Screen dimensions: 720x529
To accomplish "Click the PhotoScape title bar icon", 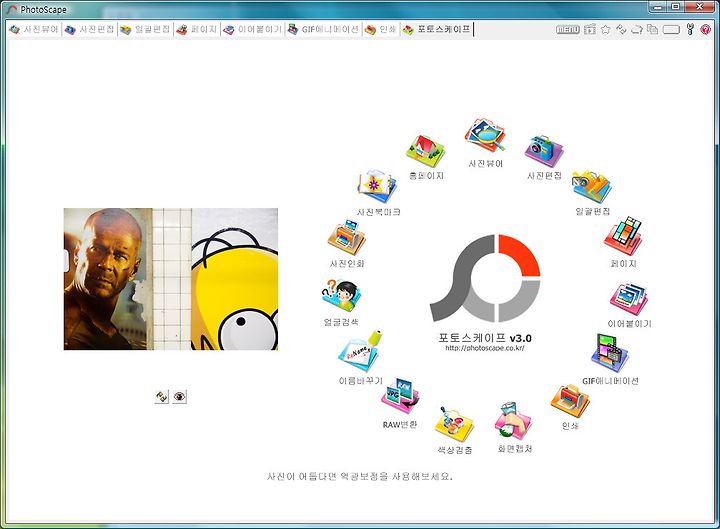I will click(x=12, y=9).
